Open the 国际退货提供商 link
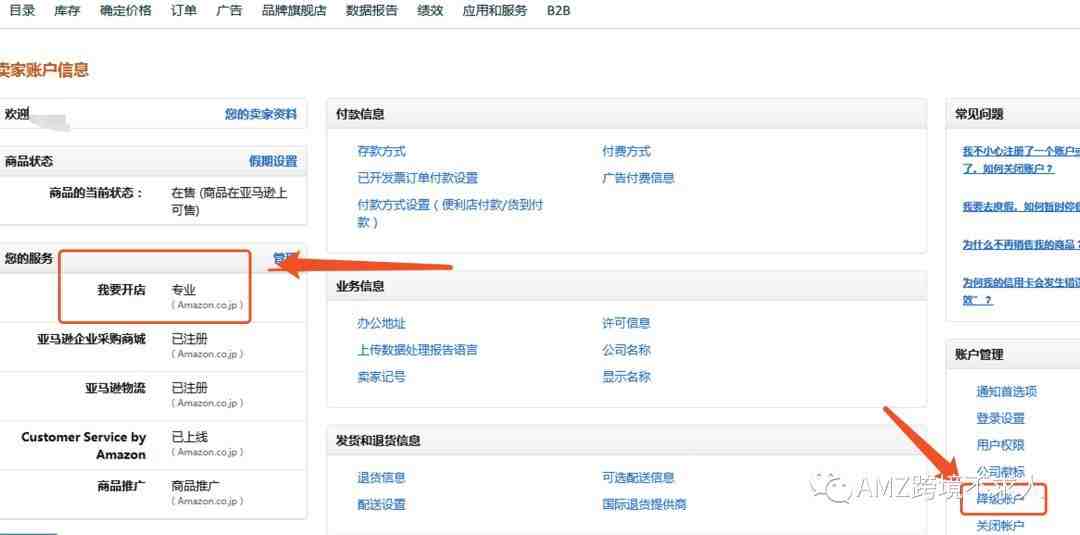Screen dimensions: 1080x535 pyautogui.click(x=645, y=505)
